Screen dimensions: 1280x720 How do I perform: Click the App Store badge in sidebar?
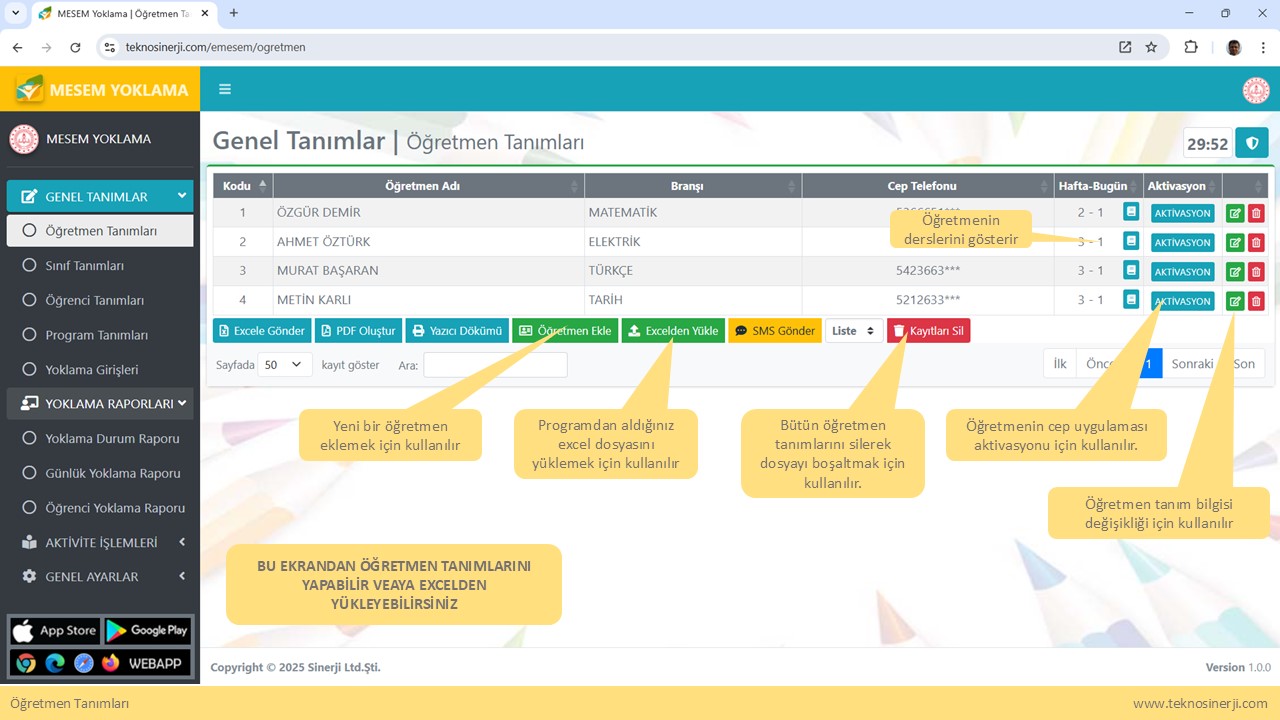click(55, 630)
